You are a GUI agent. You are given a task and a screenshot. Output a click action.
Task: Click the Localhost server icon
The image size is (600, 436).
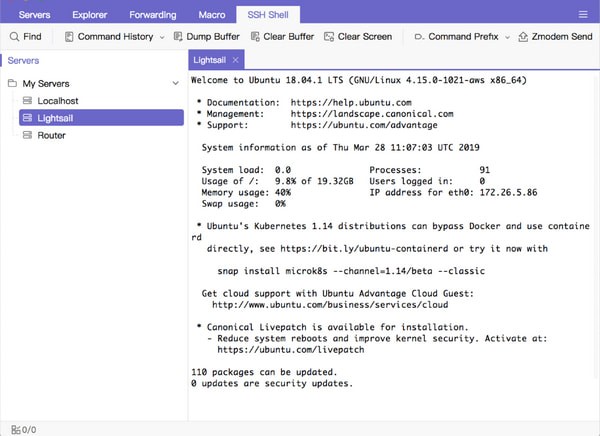click(x=27, y=101)
